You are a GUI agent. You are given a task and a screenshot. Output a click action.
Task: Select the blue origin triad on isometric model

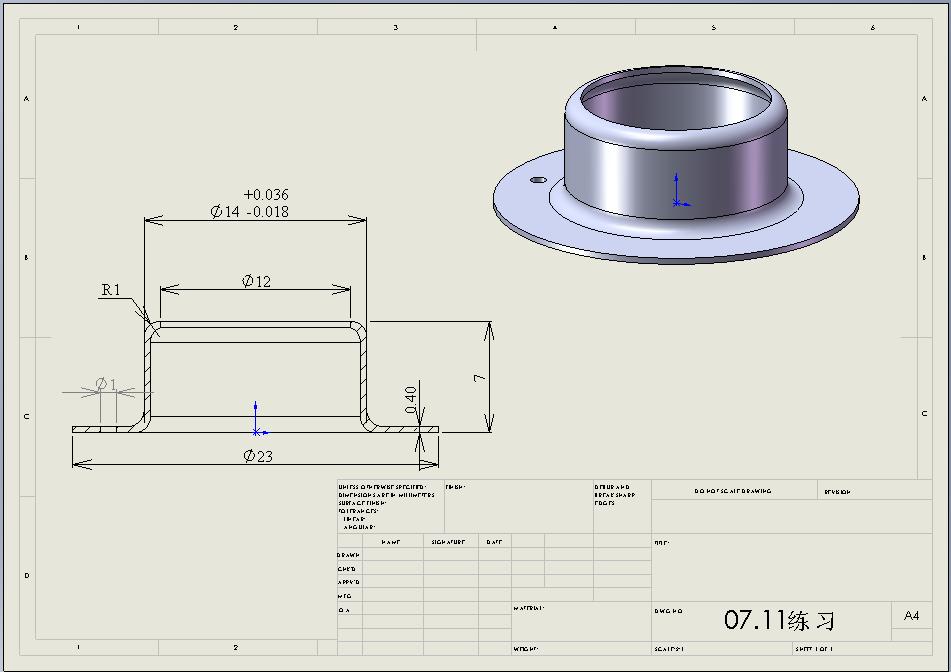tap(680, 190)
